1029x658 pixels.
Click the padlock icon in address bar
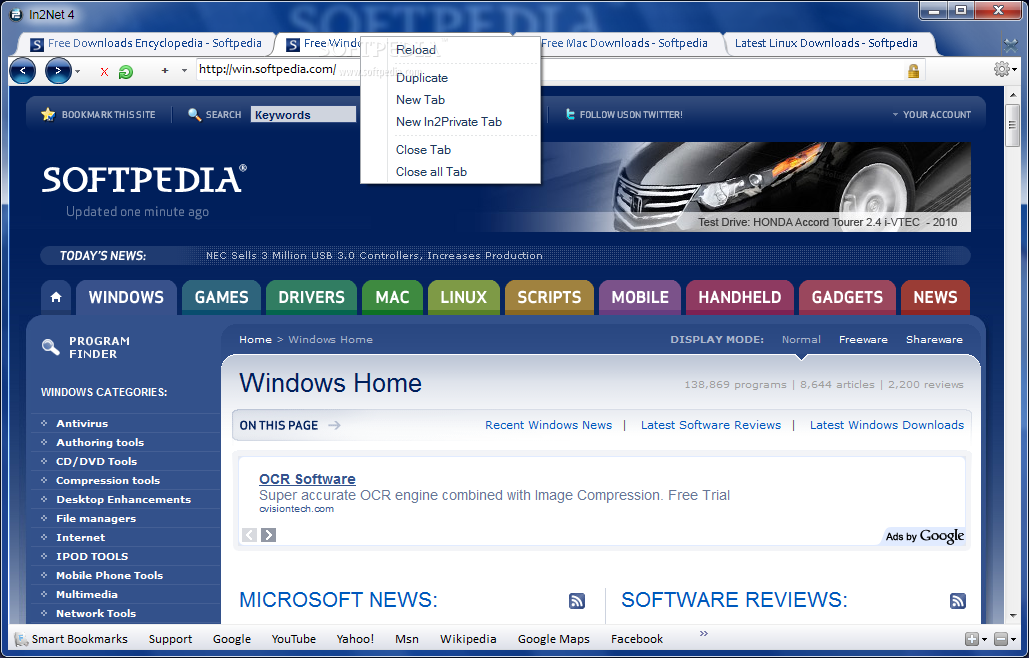click(x=913, y=71)
